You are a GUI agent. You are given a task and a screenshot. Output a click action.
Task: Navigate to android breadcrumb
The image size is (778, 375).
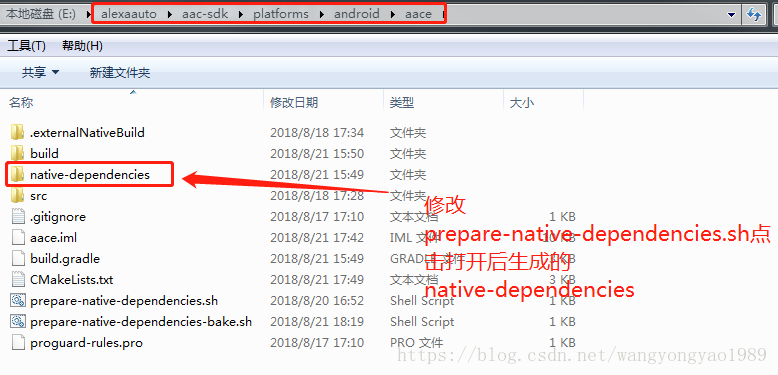(357, 14)
